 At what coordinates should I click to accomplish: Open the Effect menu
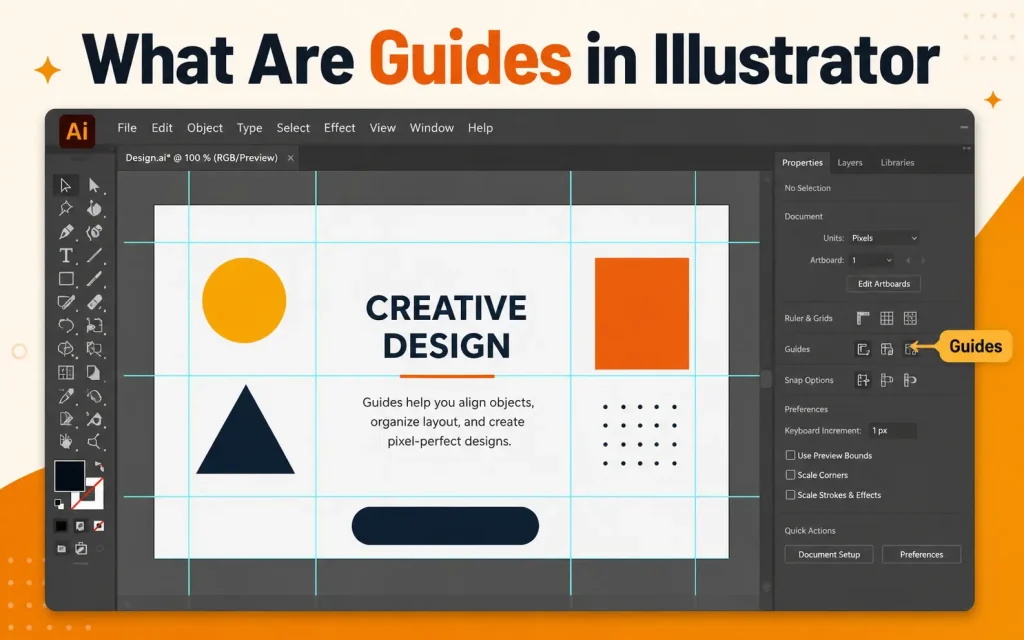coord(340,128)
